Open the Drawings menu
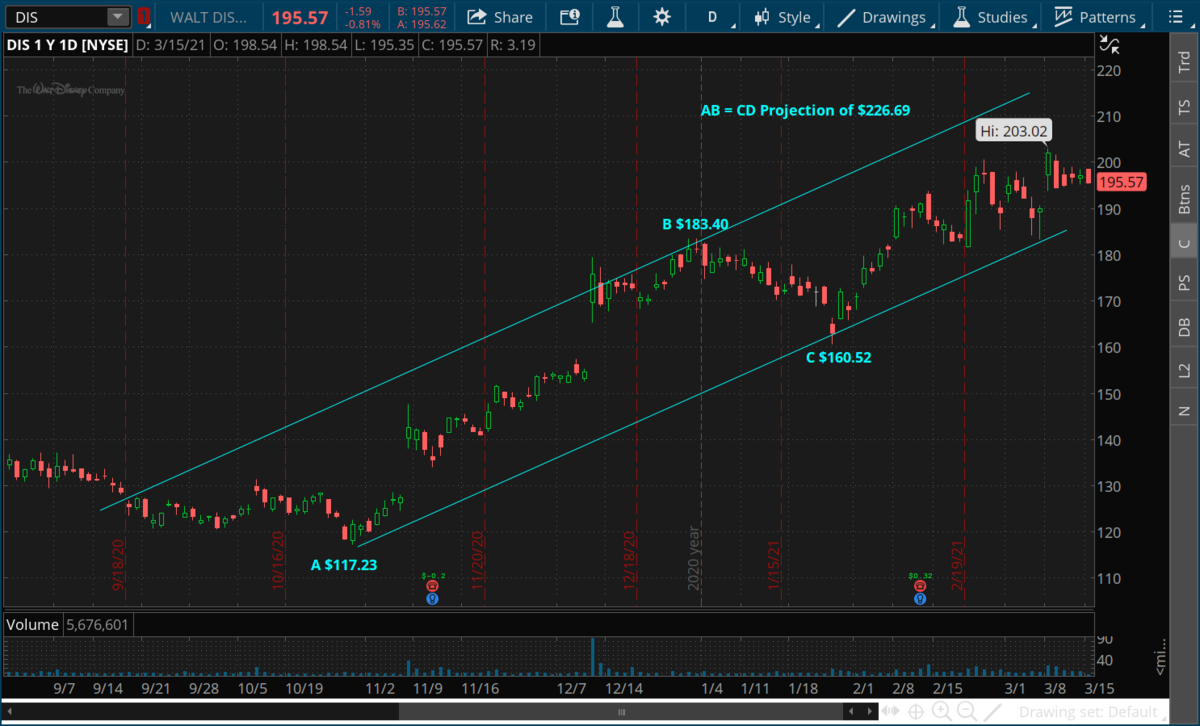Screen dimensions: 1200x726 pos(882,17)
